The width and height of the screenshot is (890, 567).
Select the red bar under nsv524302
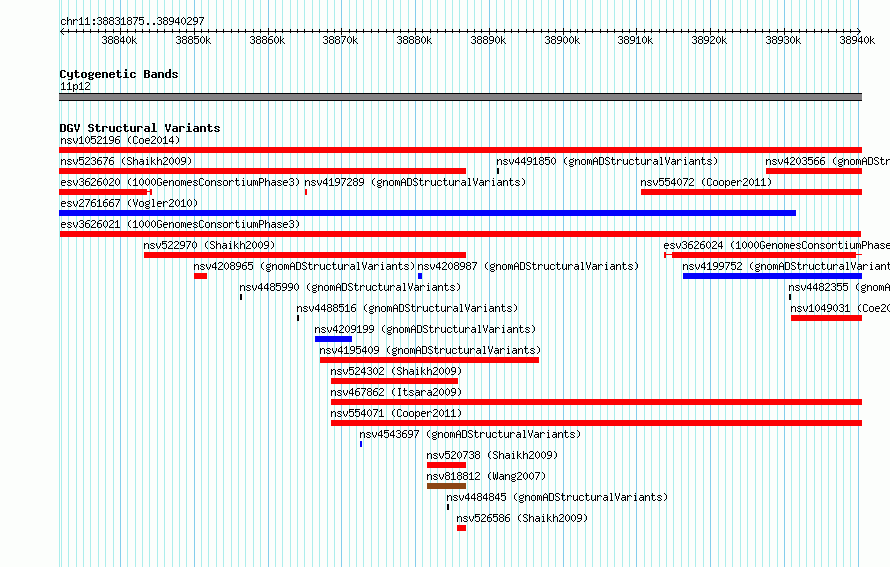click(x=394, y=381)
